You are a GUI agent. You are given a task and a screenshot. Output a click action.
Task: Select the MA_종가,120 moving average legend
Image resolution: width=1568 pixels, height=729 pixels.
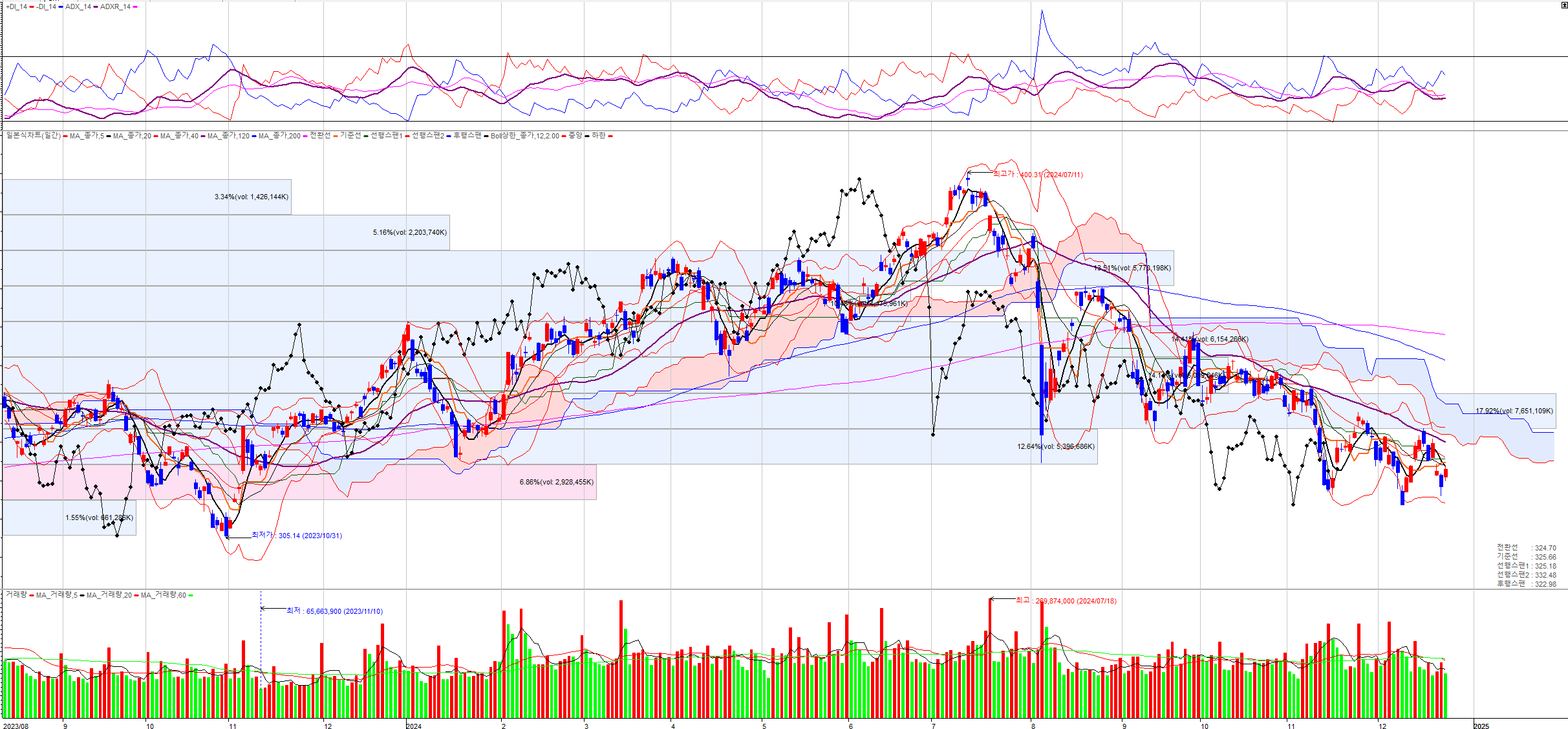(x=228, y=136)
